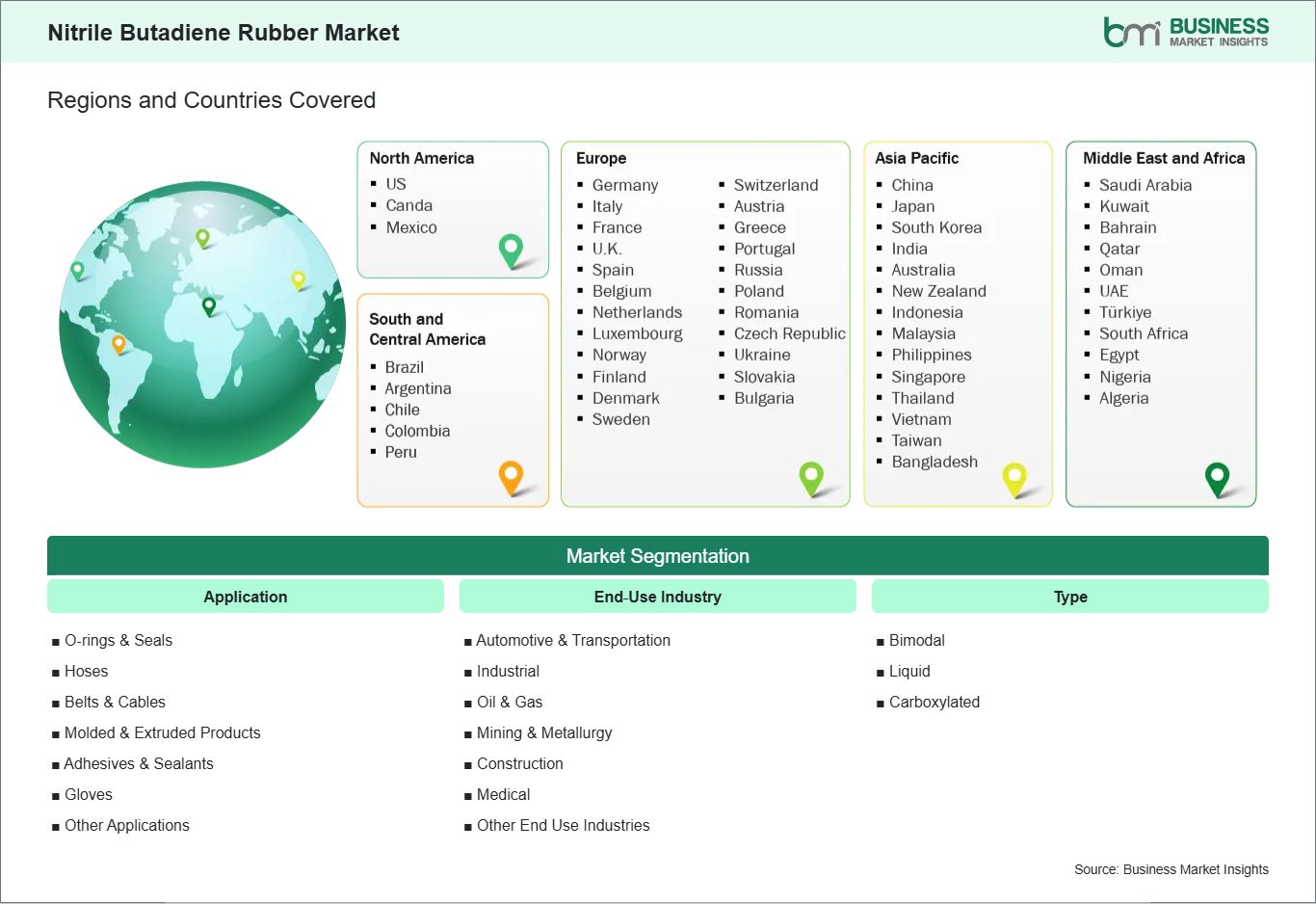The image size is (1316, 904).
Task: Click 'Bimodal' type item
Action: coord(917,640)
